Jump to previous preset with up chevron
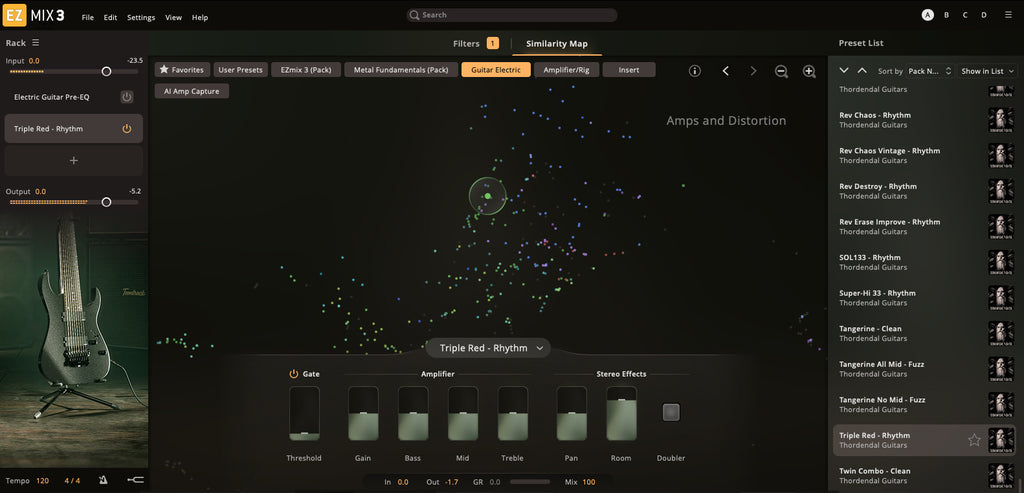This screenshot has height=493, width=1024. tap(862, 71)
